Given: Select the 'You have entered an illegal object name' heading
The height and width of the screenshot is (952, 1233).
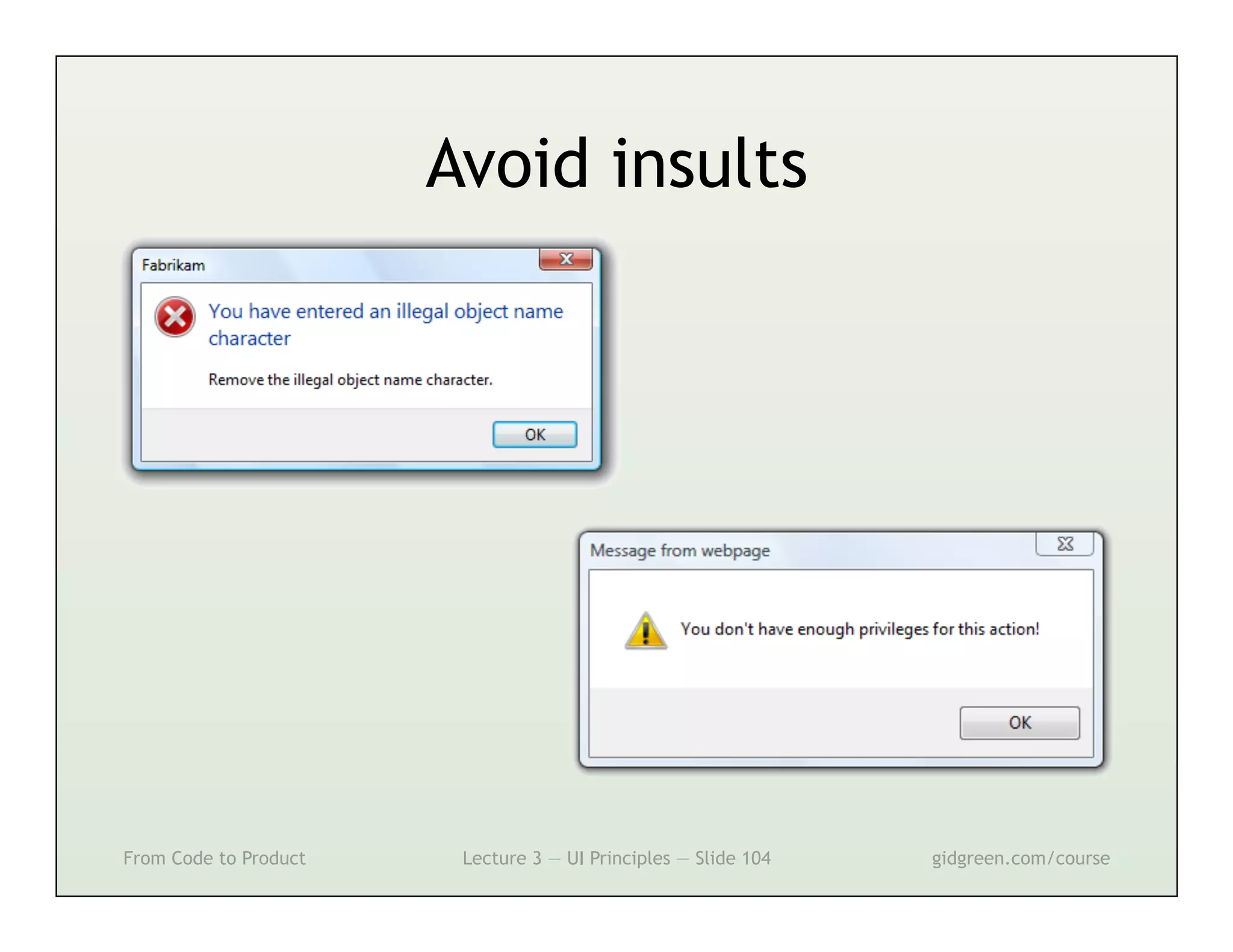Looking at the screenshot, I should (x=386, y=324).
